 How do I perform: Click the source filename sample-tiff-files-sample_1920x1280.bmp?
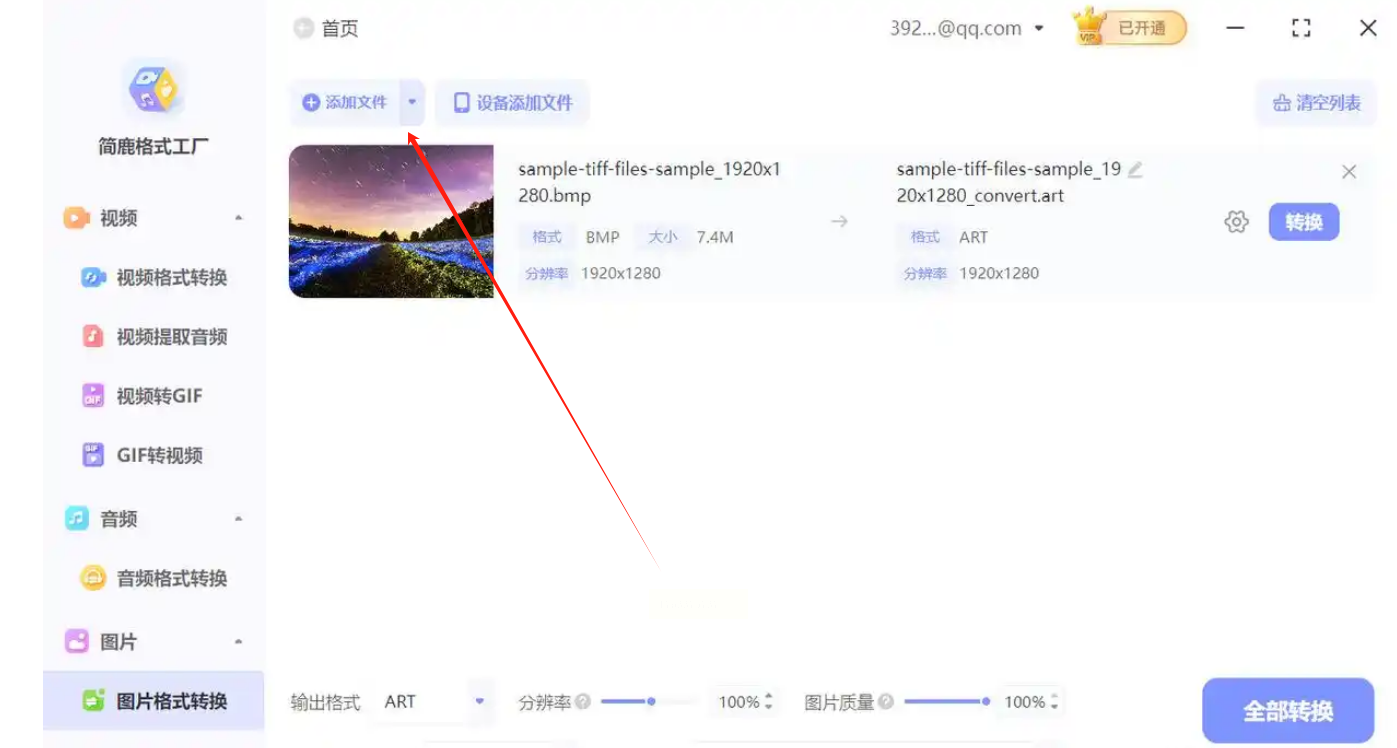pyautogui.click(x=649, y=182)
